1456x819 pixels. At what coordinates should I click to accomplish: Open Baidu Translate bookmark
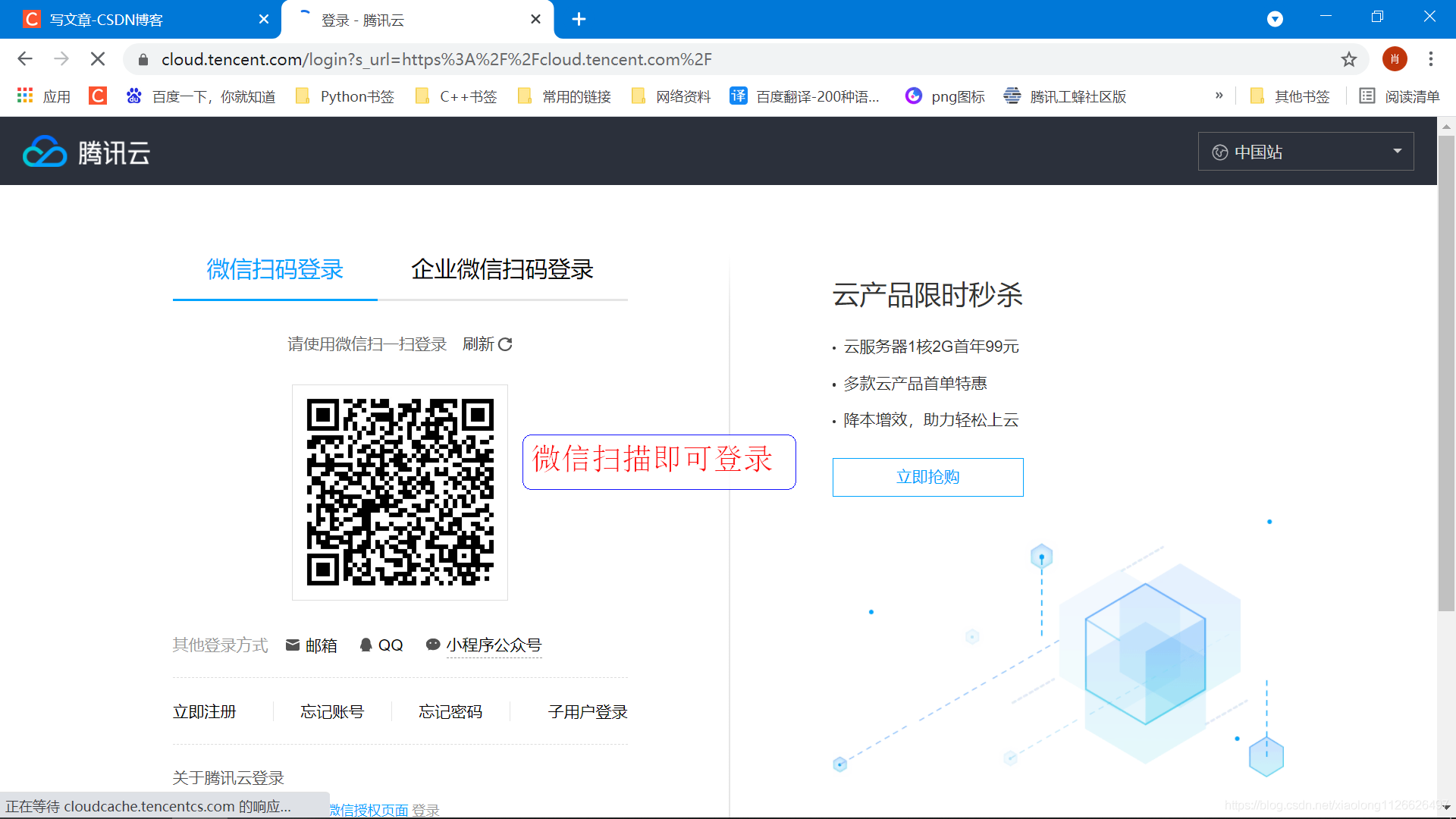tap(805, 96)
